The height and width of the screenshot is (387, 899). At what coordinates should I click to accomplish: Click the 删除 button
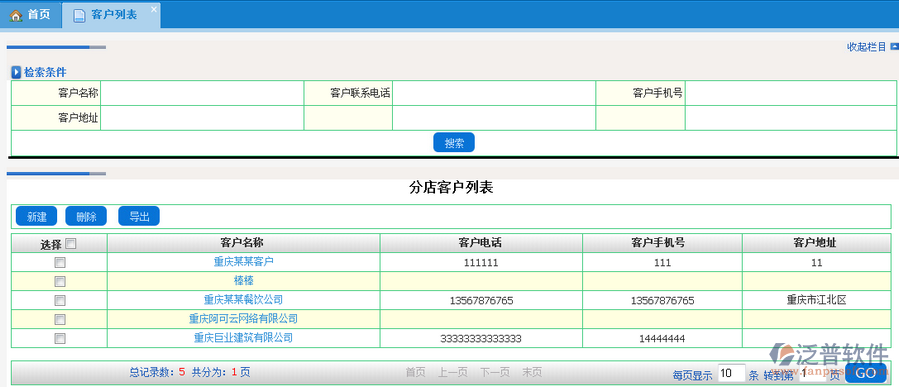[86, 216]
